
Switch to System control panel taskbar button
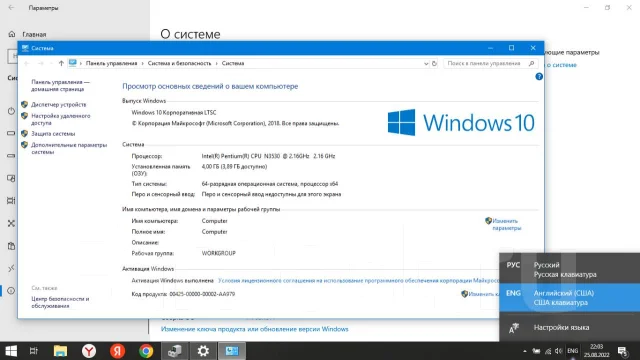(232, 351)
